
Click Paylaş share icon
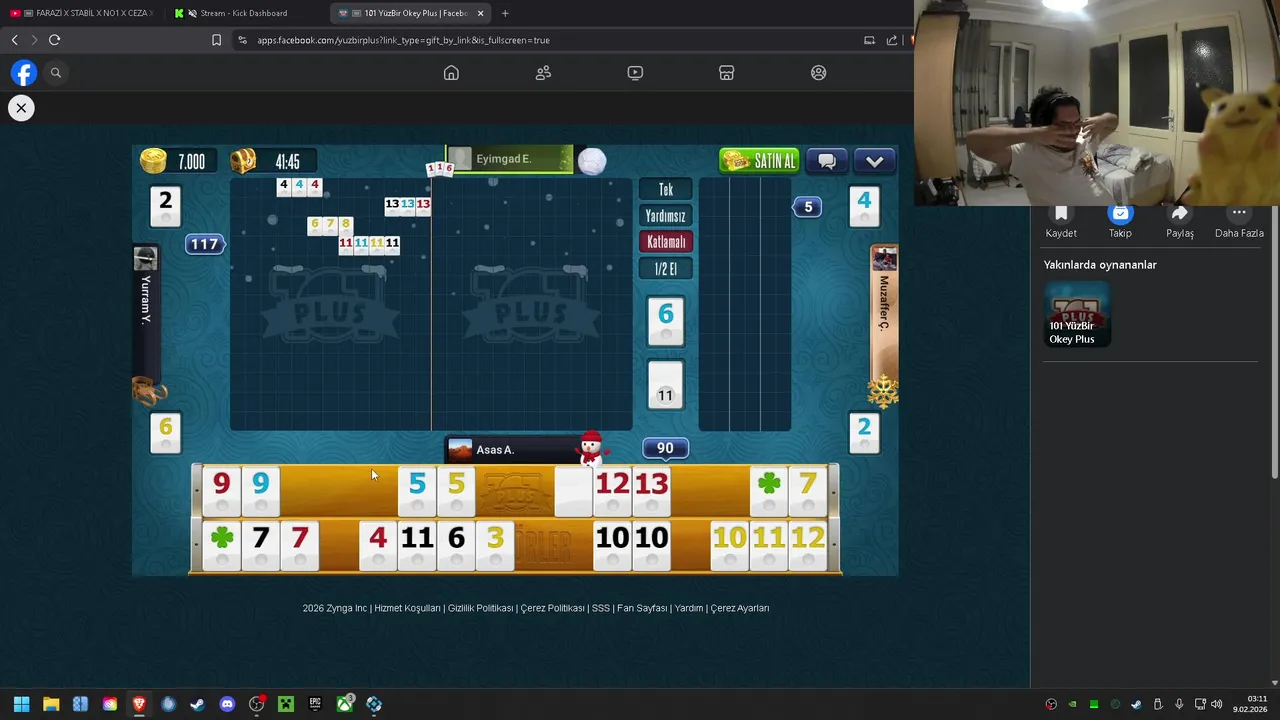click(1180, 213)
